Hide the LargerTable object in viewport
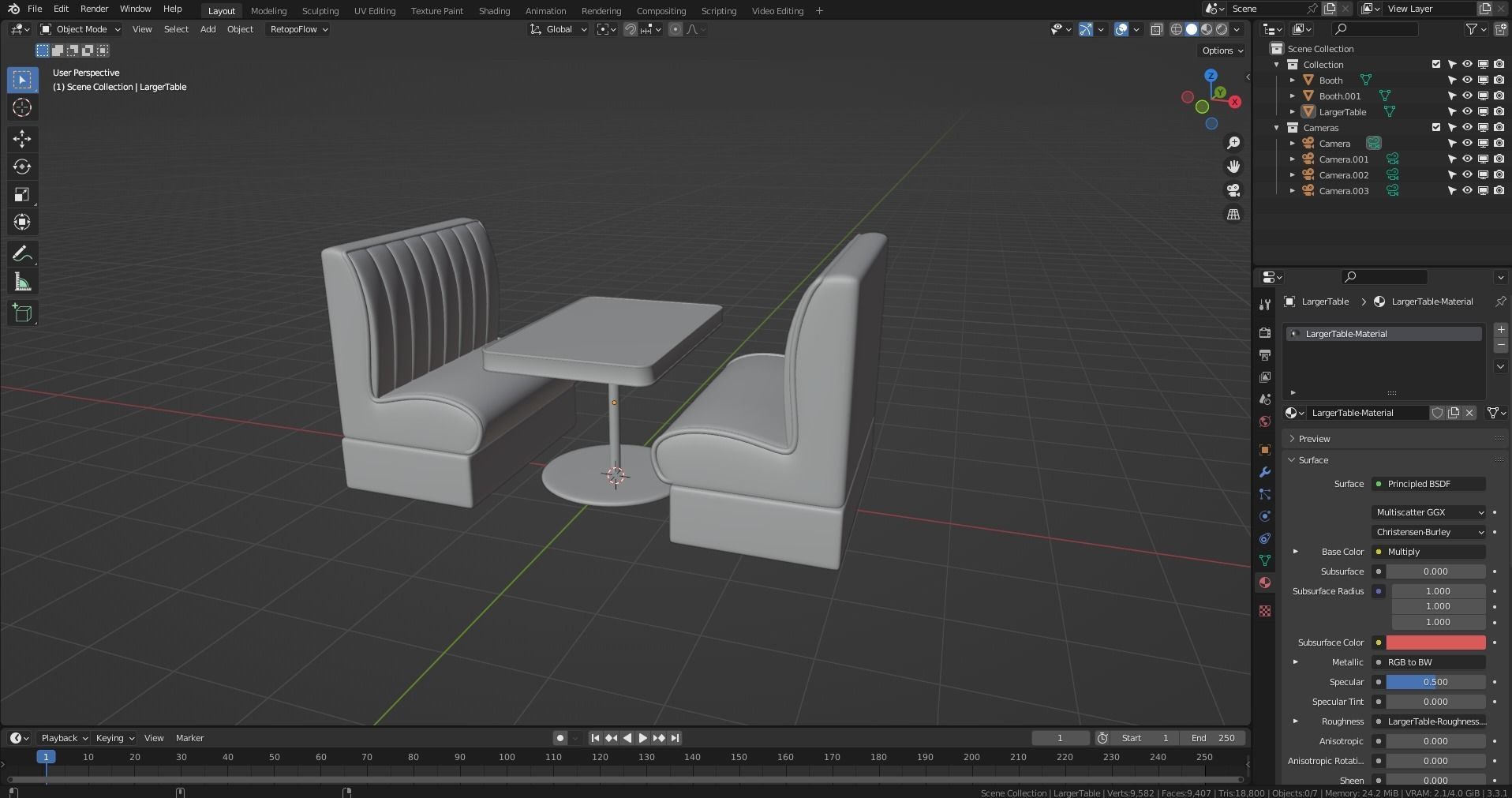1512x798 pixels. click(1467, 111)
